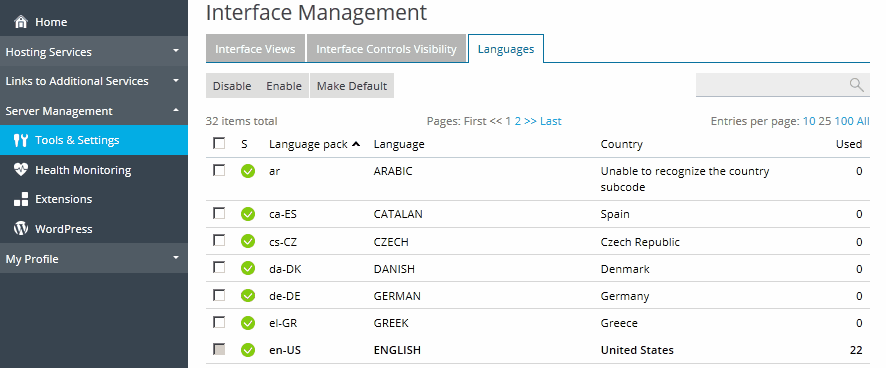Click the United States country cell

coord(637,350)
